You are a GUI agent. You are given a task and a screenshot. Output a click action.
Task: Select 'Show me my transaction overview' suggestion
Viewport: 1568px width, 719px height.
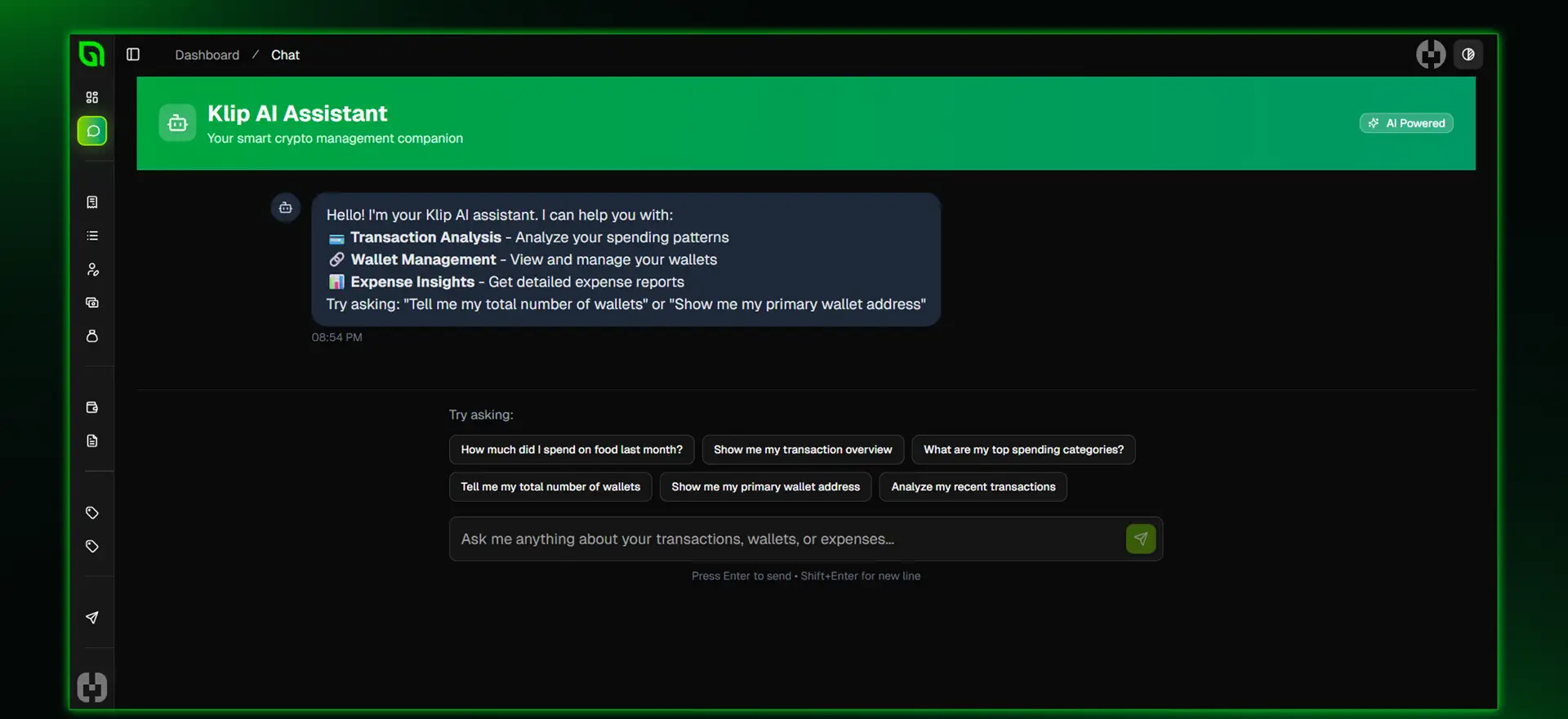[x=802, y=450]
